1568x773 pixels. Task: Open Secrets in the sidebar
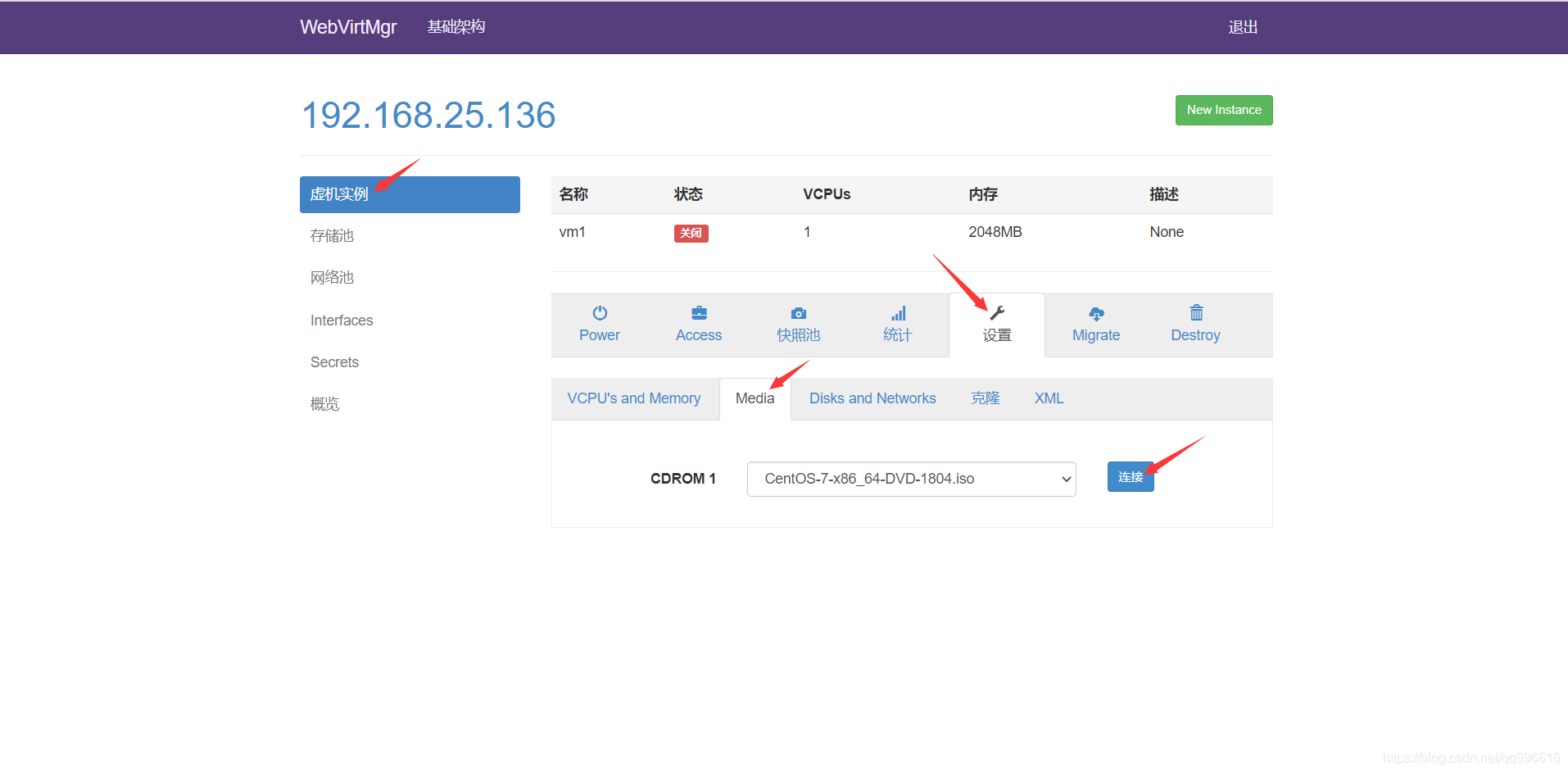[x=334, y=362]
